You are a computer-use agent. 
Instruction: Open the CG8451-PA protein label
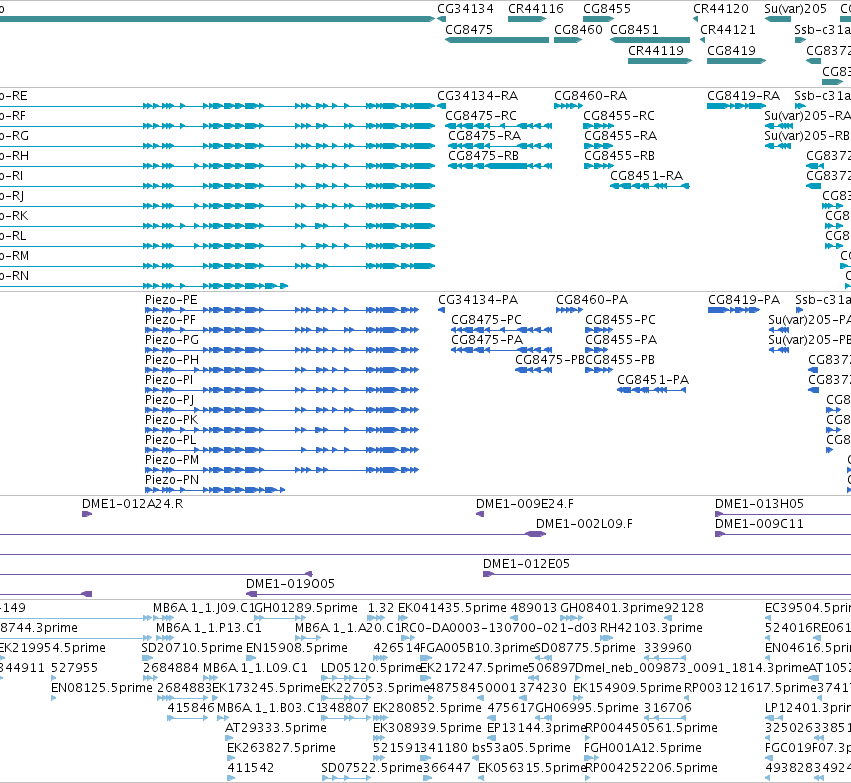[x=653, y=380]
